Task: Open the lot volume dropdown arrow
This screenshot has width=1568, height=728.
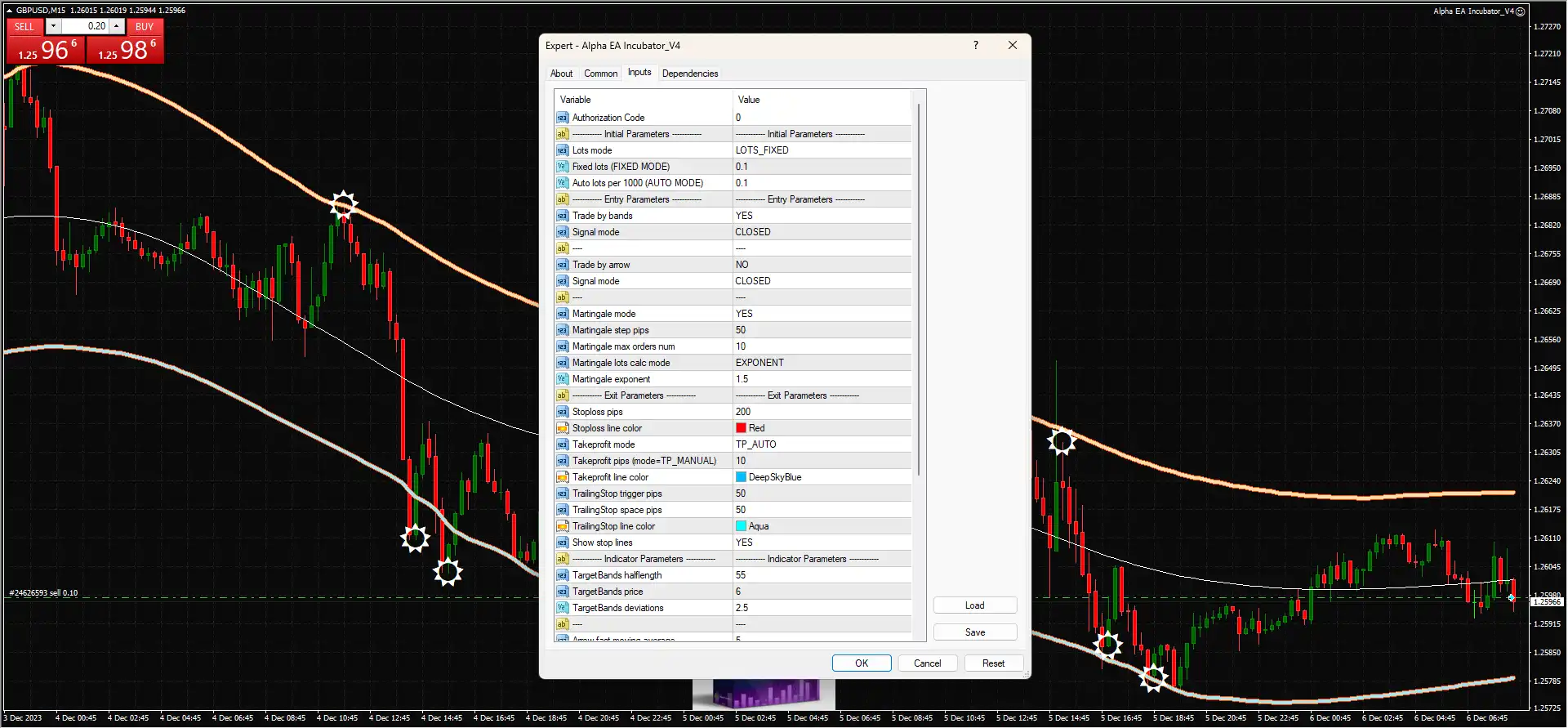Action: coord(53,26)
